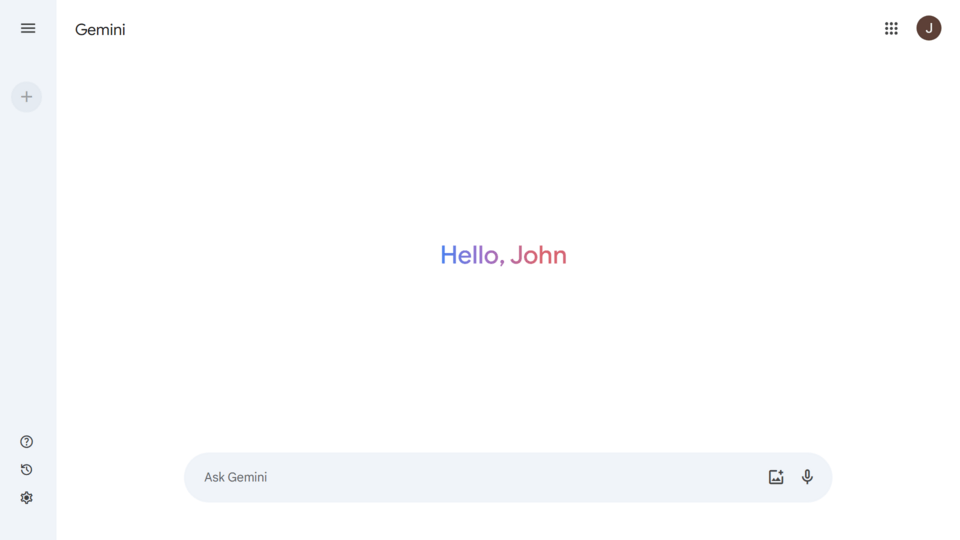This screenshot has width=960, height=540.
Task: Click the Gemini title in header
Action: click(x=100, y=30)
